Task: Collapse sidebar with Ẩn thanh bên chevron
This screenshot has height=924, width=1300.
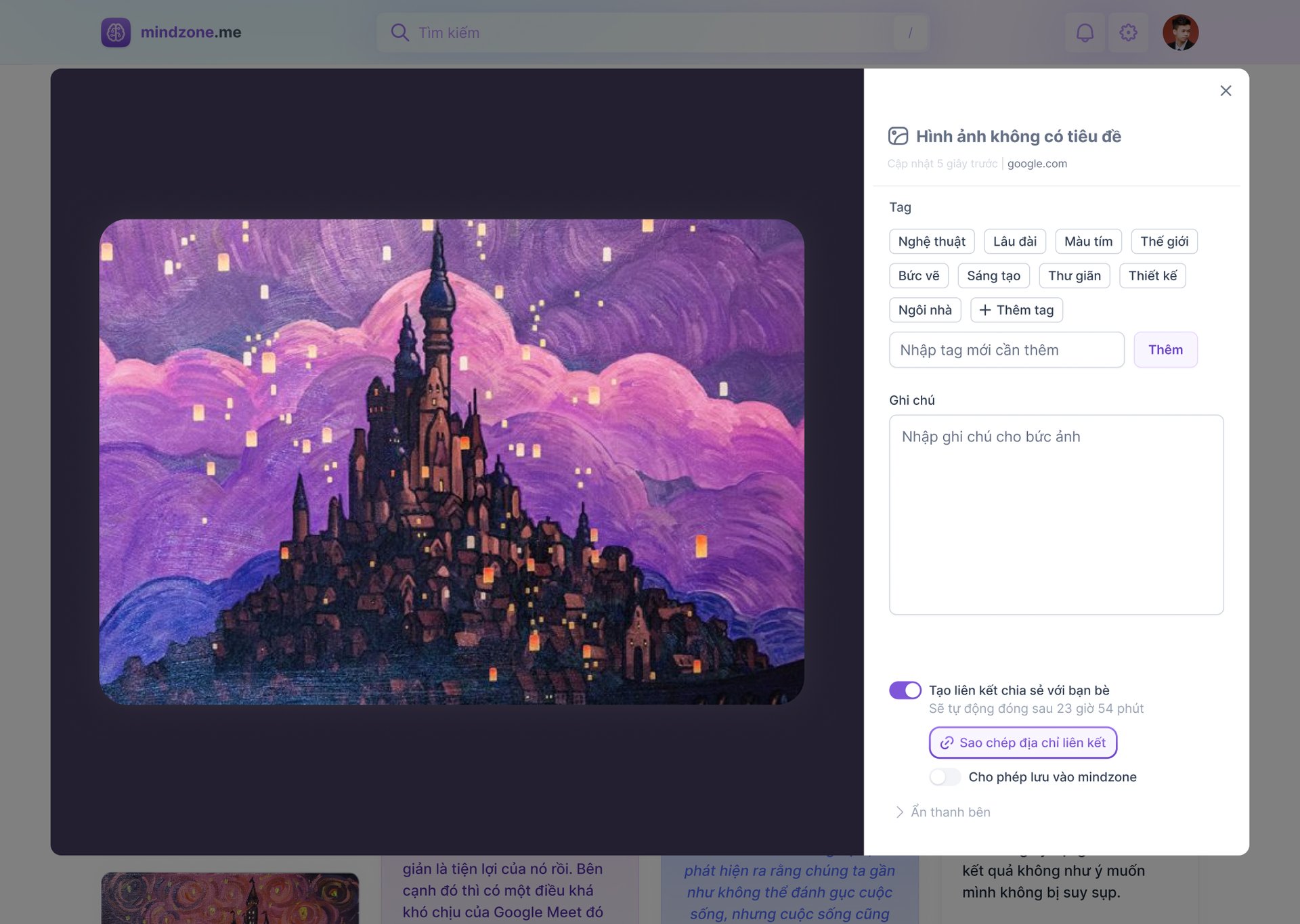Action: [x=899, y=812]
